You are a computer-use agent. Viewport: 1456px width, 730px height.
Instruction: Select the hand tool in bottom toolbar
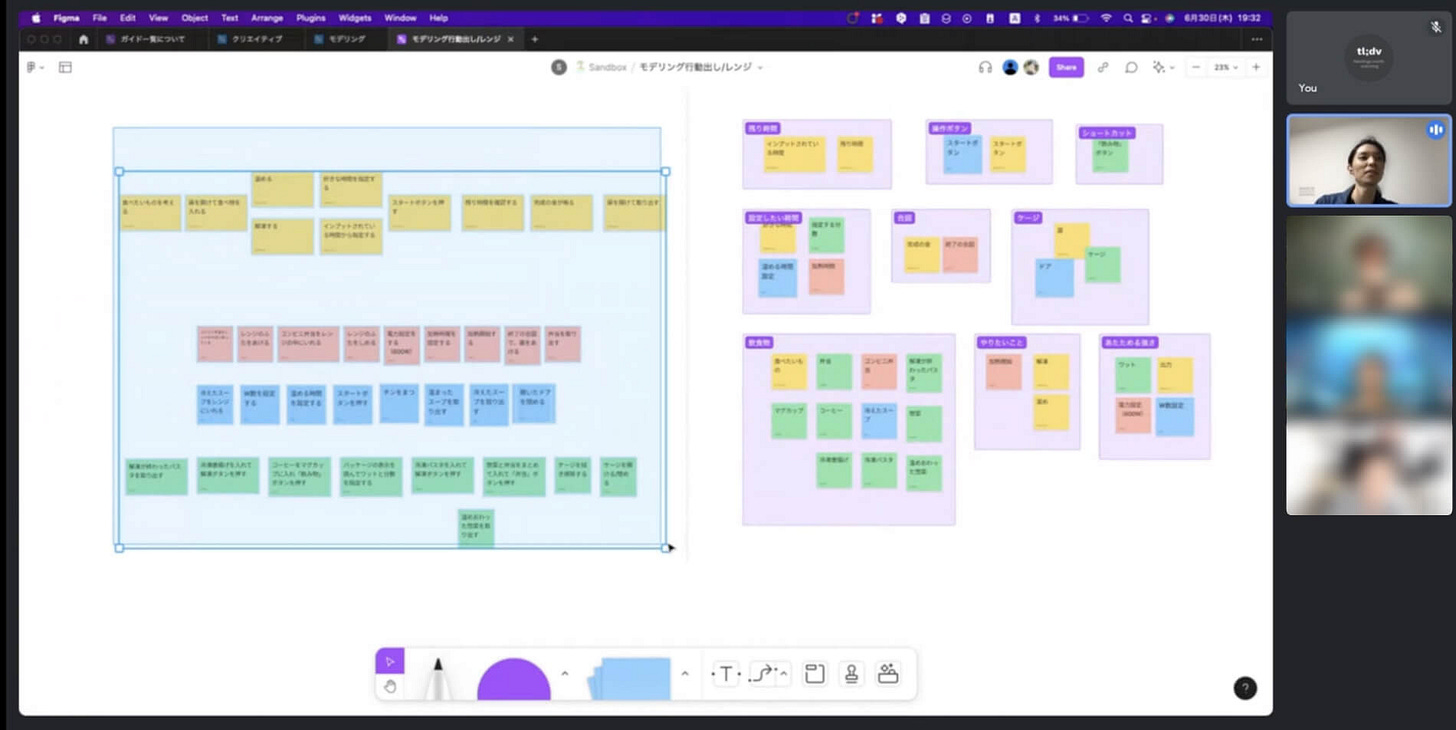point(390,686)
